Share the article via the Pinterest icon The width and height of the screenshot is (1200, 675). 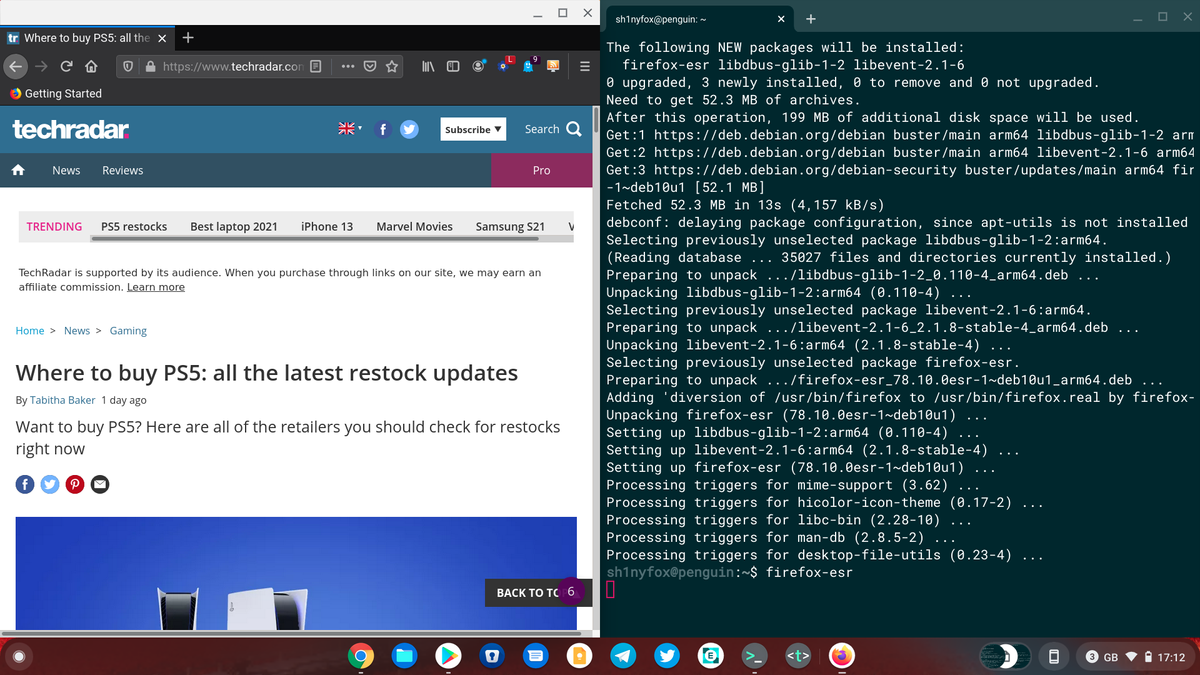point(74,484)
